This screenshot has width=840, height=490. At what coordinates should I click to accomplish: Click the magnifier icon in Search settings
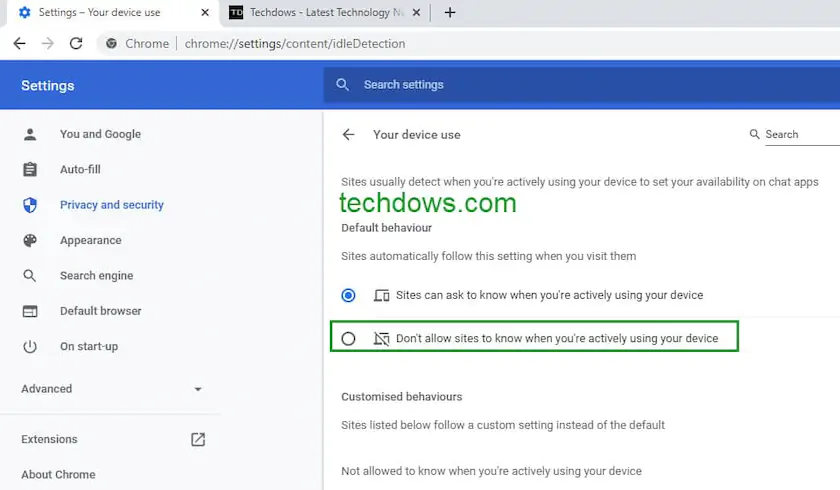[x=342, y=85]
